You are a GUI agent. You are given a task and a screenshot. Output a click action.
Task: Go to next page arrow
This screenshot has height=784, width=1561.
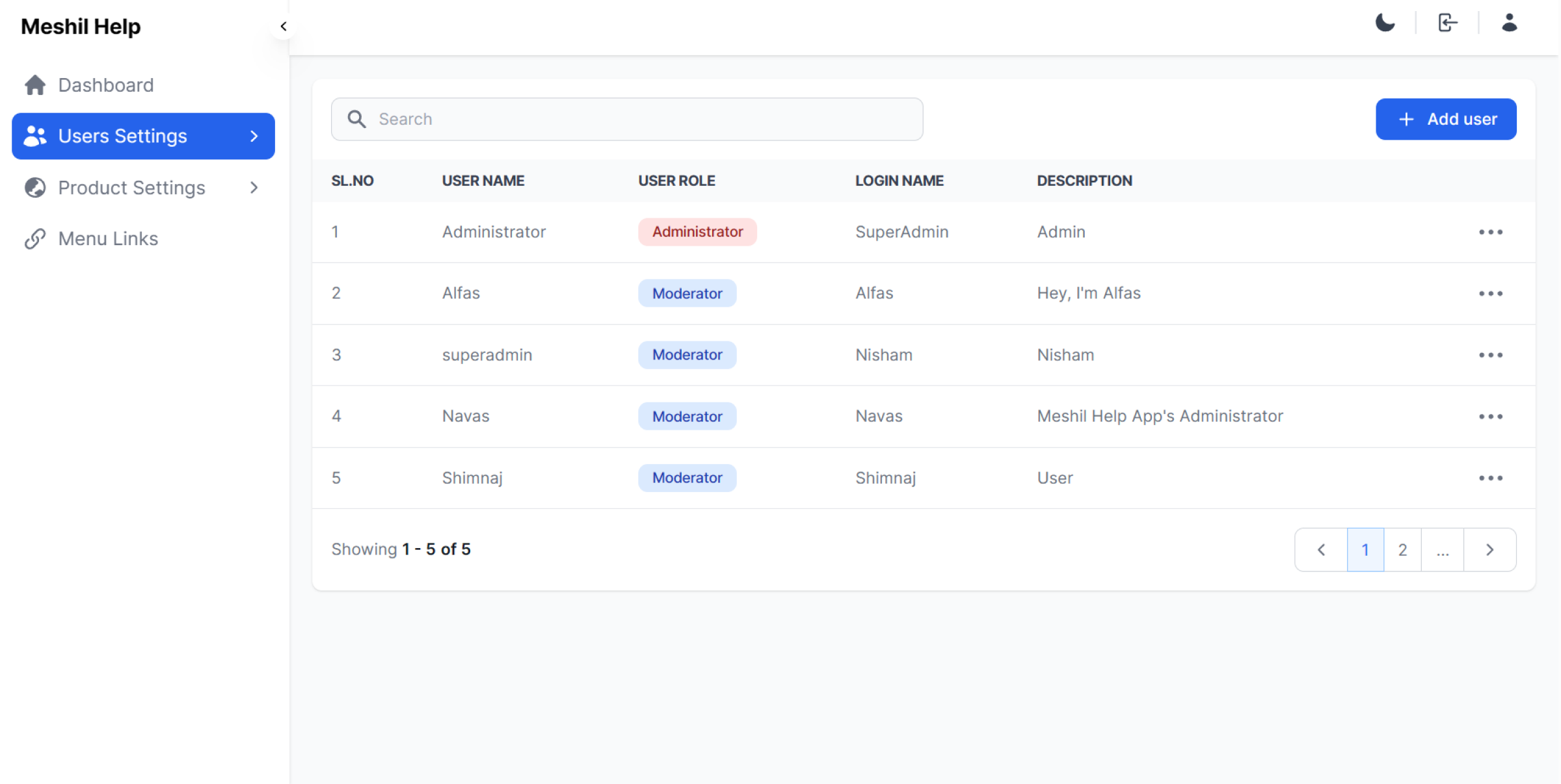point(1489,550)
